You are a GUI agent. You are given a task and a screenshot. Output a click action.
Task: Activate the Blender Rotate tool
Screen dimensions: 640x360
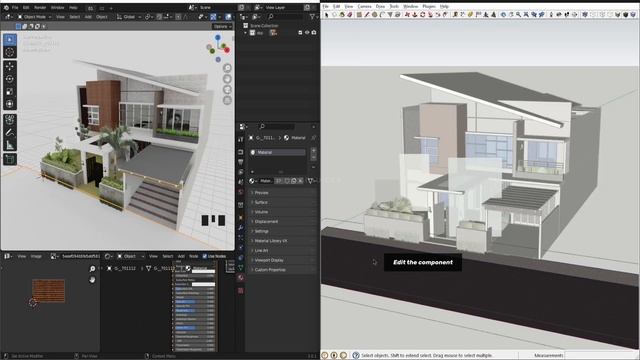click(x=10, y=79)
